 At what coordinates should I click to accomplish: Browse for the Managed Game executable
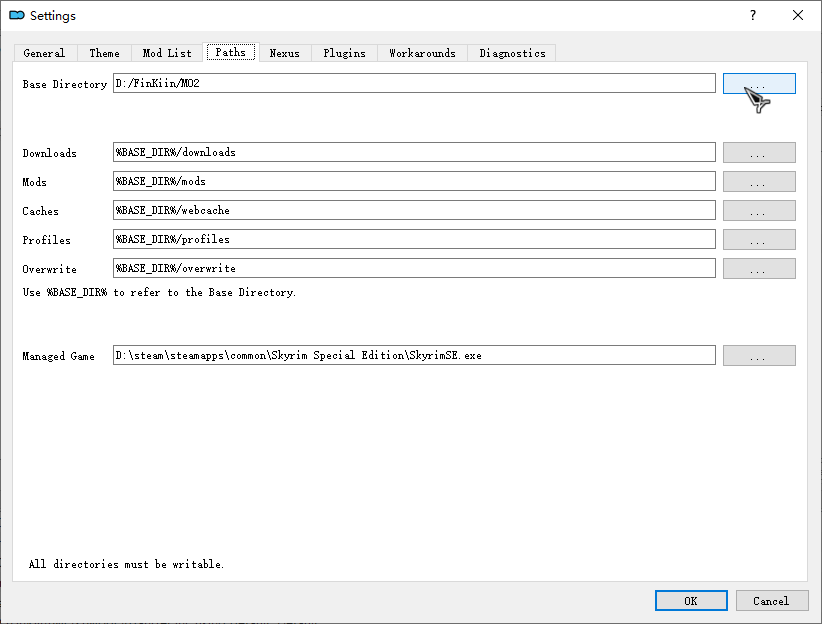coord(759,356)
